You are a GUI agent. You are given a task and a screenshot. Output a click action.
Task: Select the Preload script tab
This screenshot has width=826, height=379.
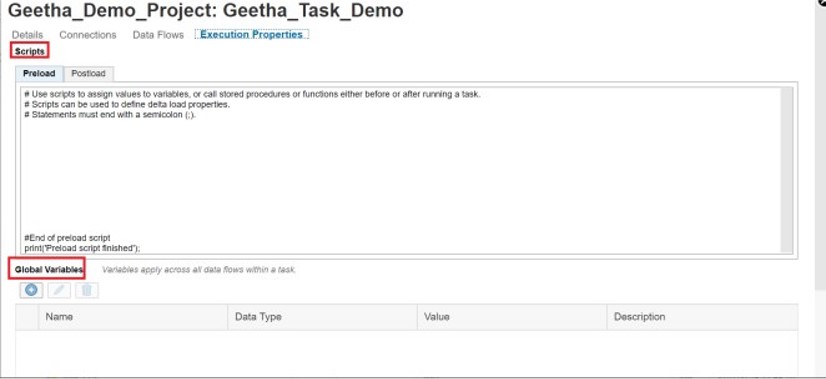(x=39, y=73)
